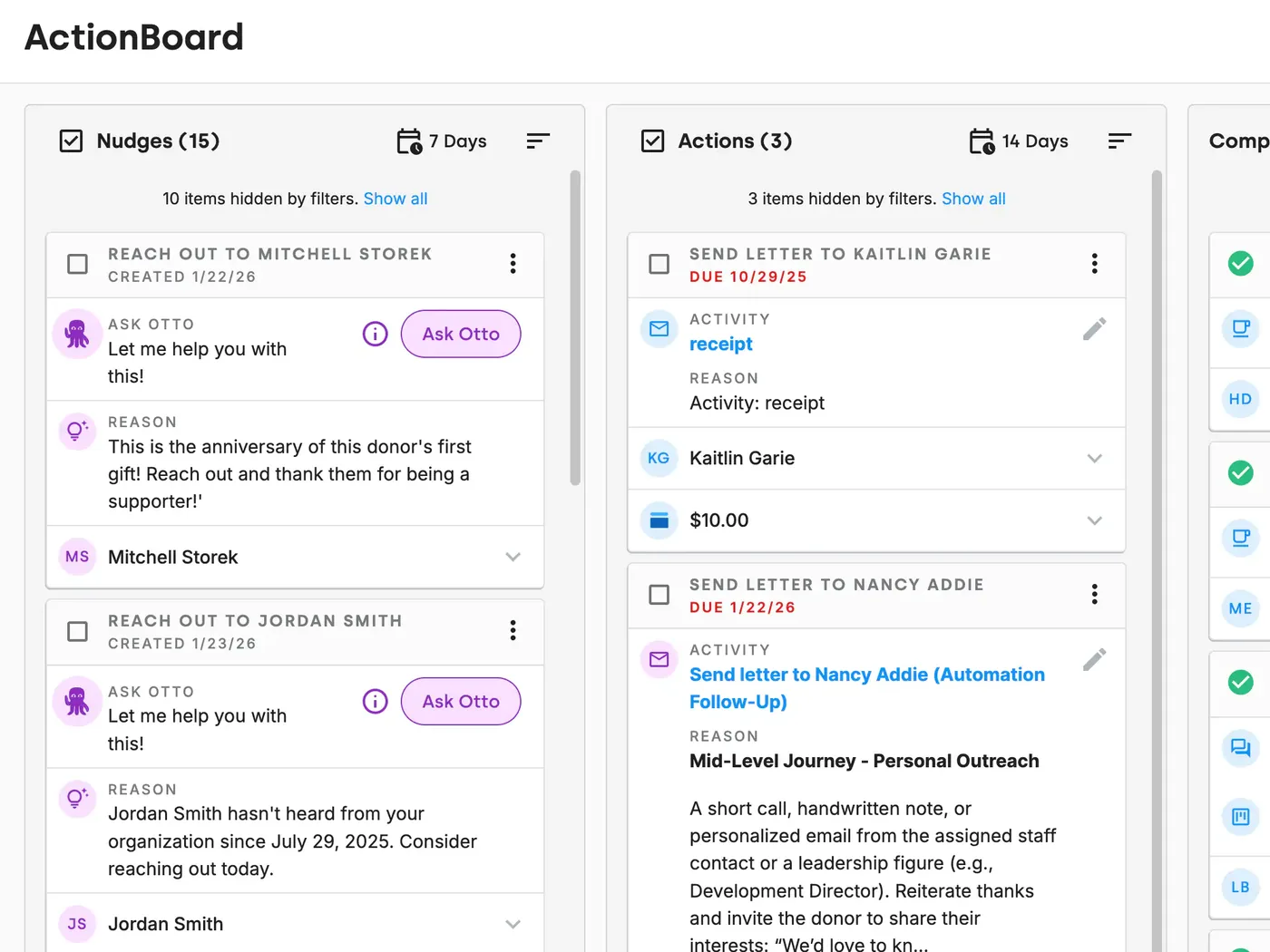View Ask Otto info for Mitchell Storek
The image size is (1270, 952).
(x=376, y=334)
